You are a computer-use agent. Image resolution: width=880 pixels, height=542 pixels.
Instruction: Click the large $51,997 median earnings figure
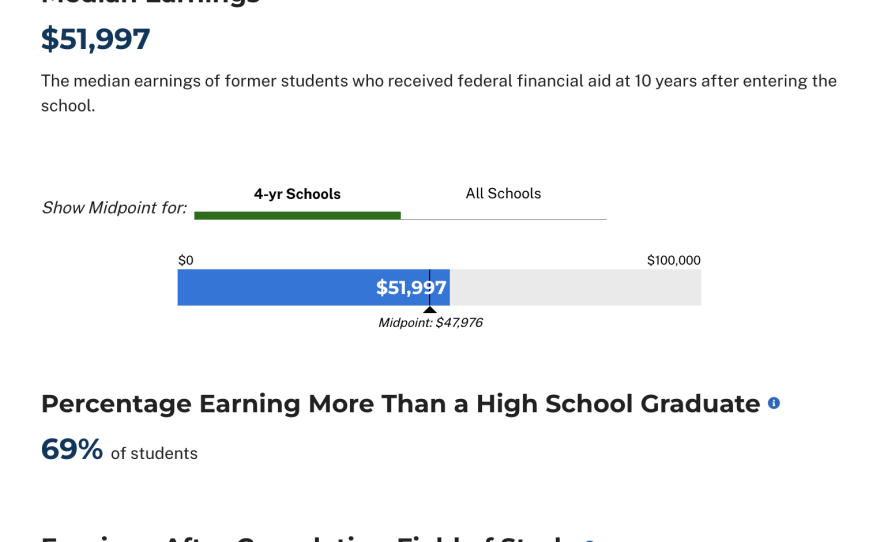click(95, 39)
